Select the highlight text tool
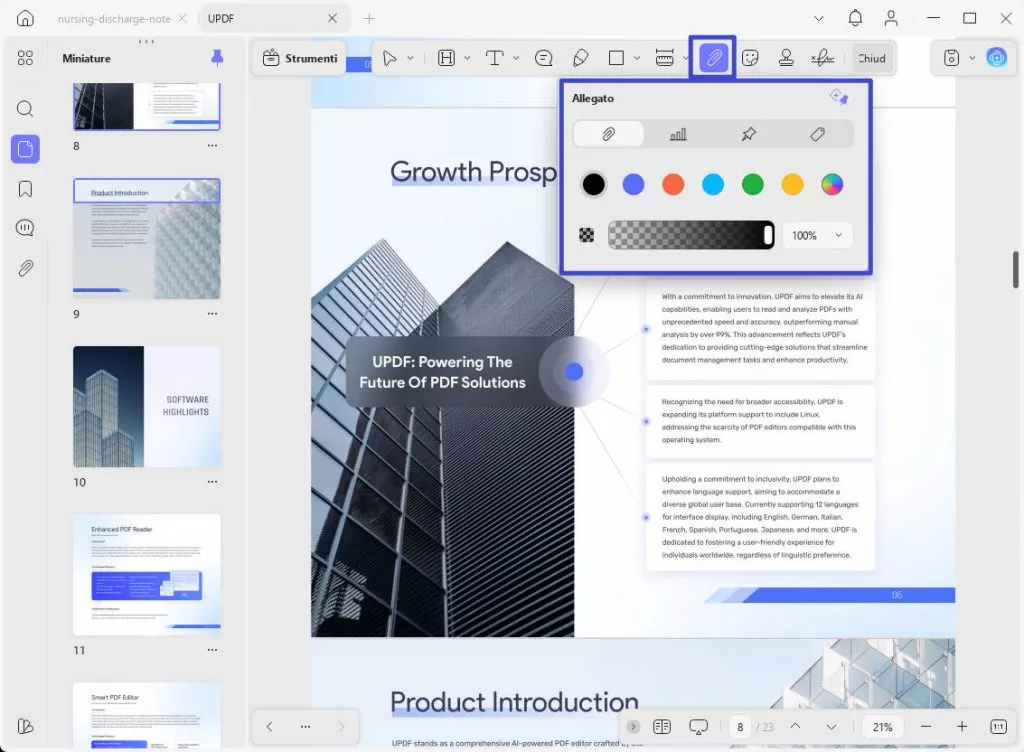Screen dimensions: 1024x752 [446, 58]
